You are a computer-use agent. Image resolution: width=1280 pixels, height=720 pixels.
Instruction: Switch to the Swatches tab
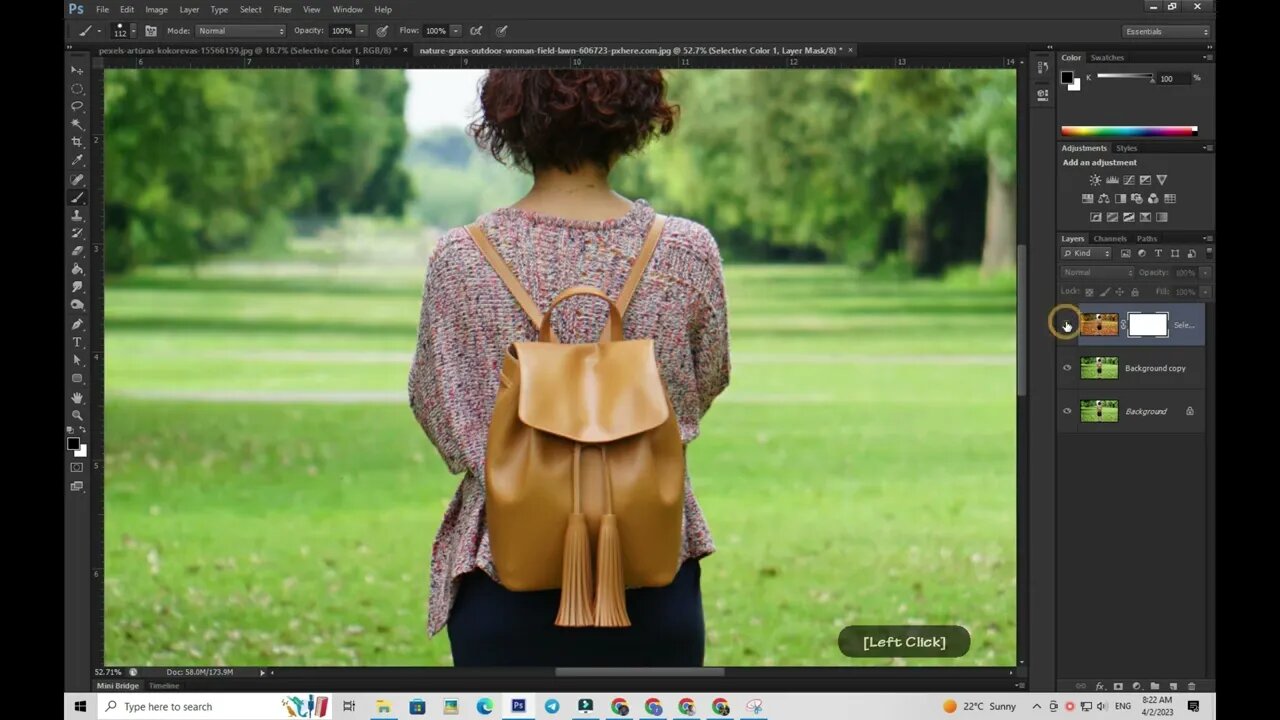[x=1107, y=57]
